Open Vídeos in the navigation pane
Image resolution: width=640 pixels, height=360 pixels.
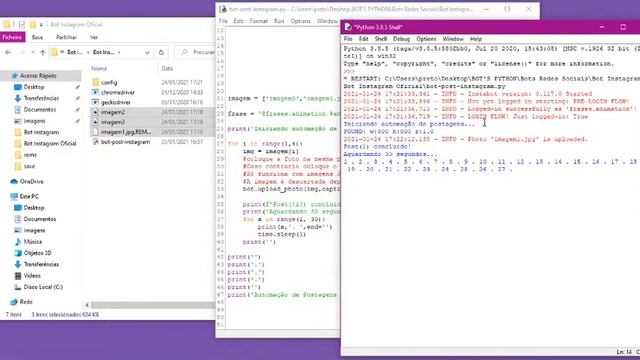tap(31, 276)
